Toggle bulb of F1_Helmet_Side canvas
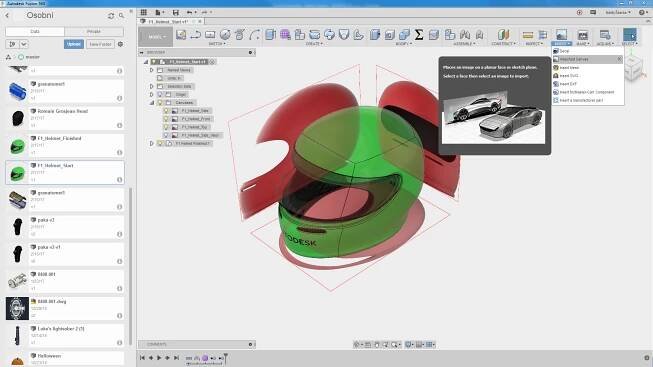Viewport: 653px width, 367px height. pos(166,111)
